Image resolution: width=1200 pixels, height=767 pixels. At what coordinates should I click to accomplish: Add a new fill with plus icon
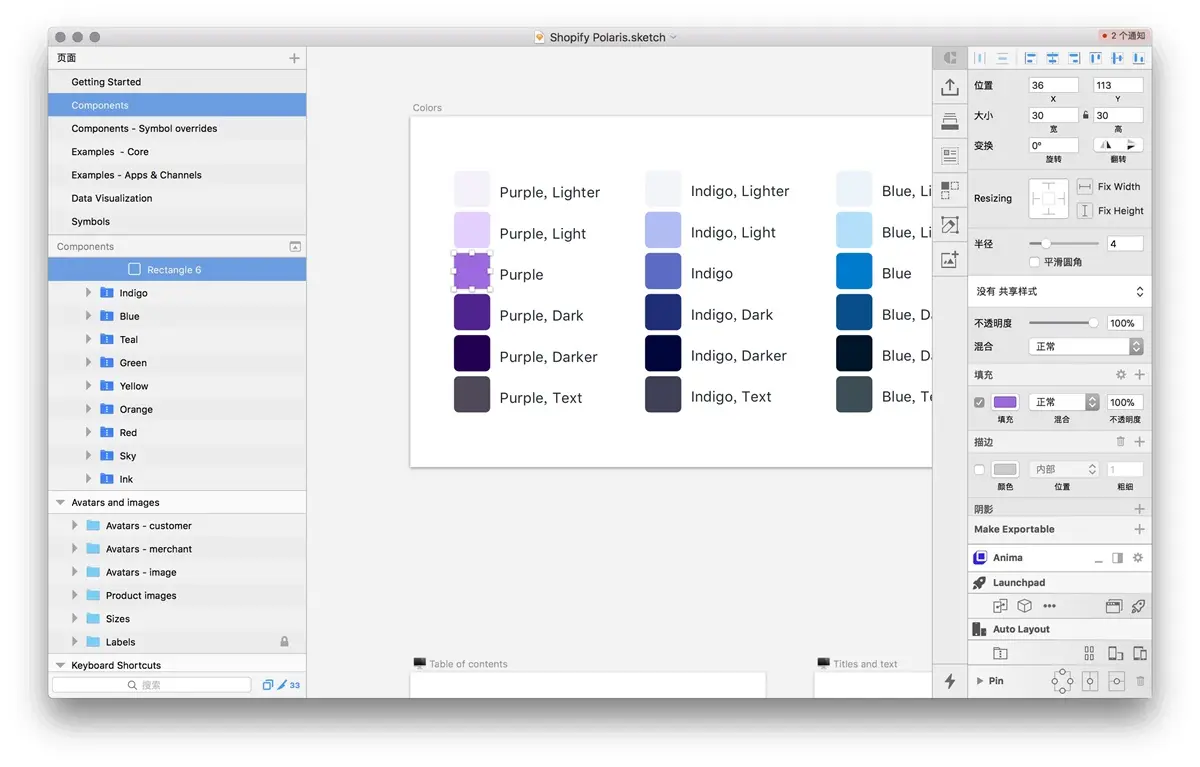click(x=1139, y=375)
